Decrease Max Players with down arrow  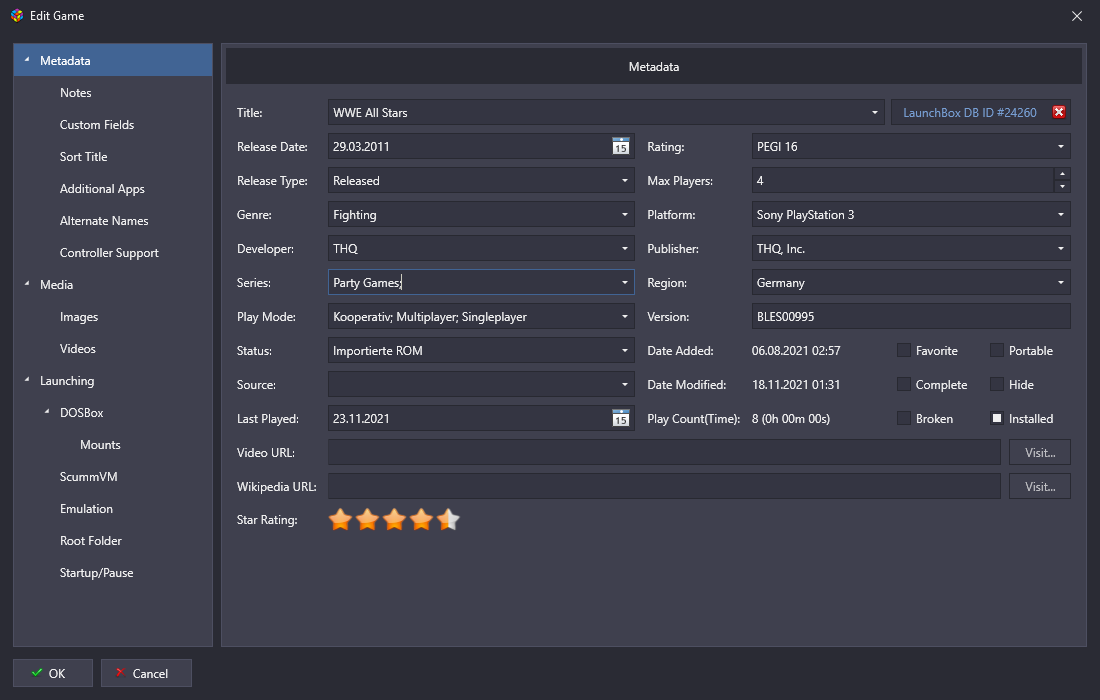(x=1061, y=187)
